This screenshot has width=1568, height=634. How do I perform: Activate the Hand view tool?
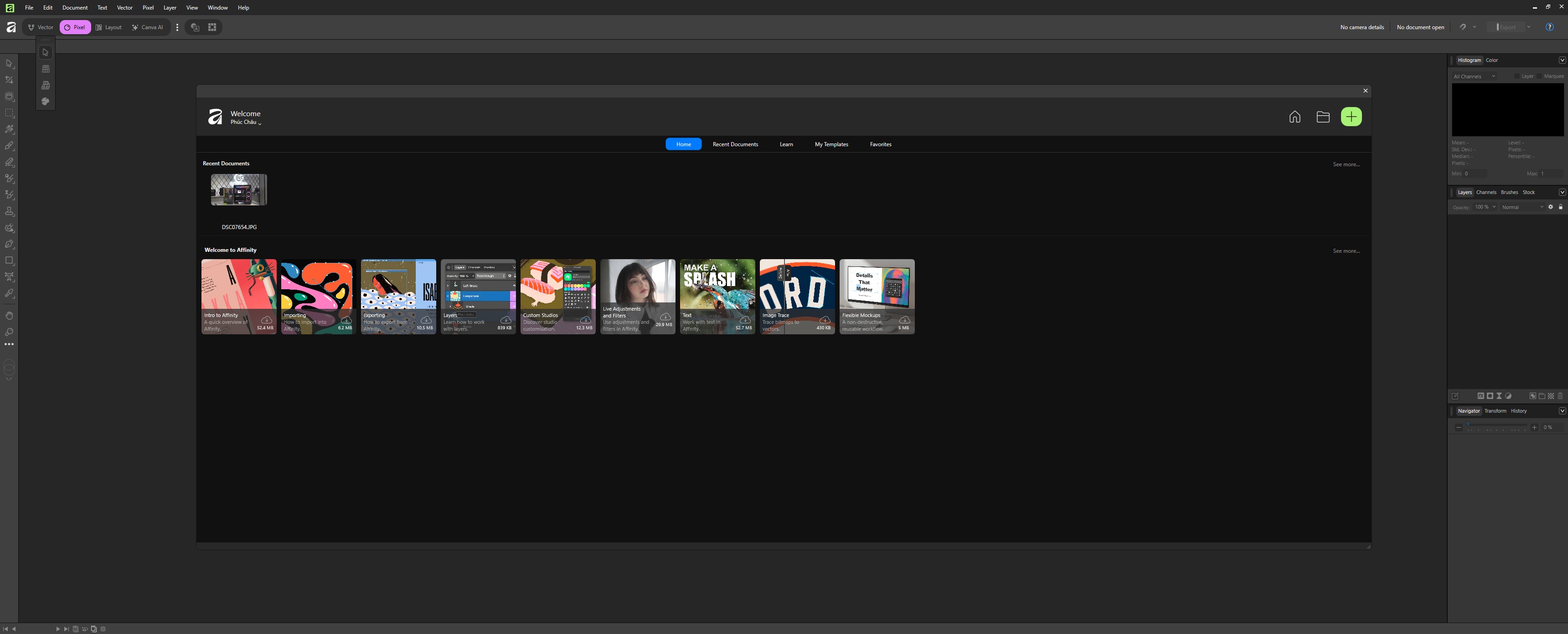9,316
